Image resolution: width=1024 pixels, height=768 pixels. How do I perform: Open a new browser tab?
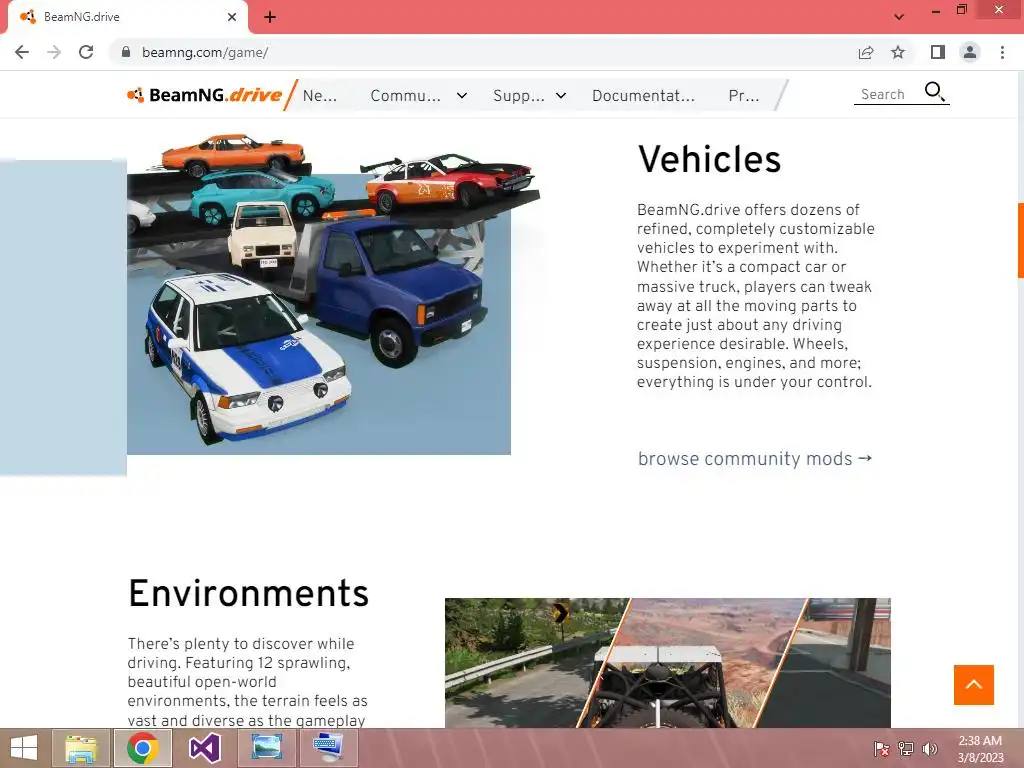(270, 17)
